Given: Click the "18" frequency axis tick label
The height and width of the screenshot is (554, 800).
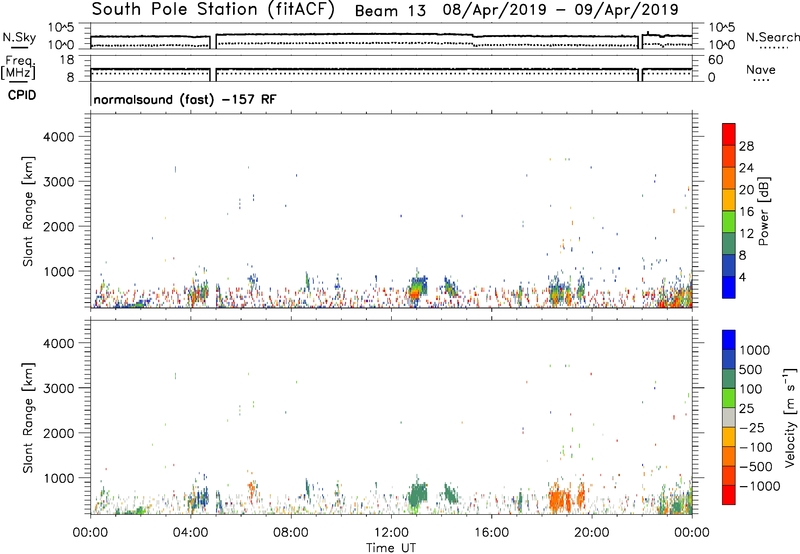Looking at the screenshot, I should tap(67, 60).
